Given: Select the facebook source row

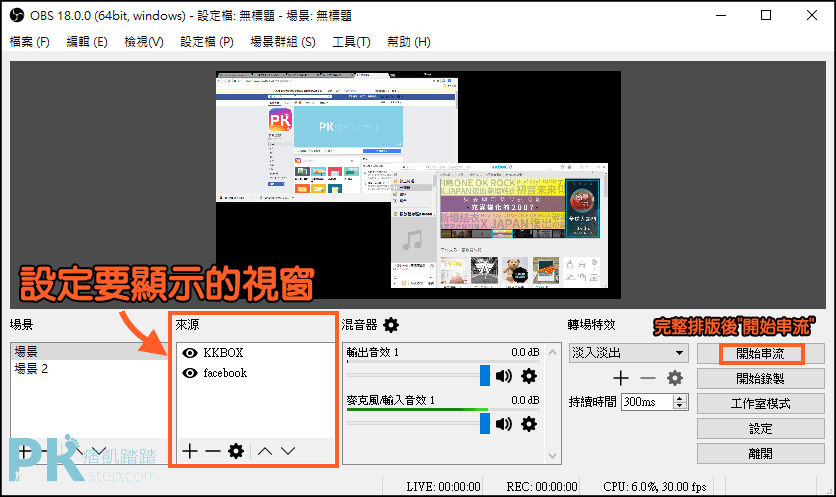Looking at the screenshot, I should 255,373.
